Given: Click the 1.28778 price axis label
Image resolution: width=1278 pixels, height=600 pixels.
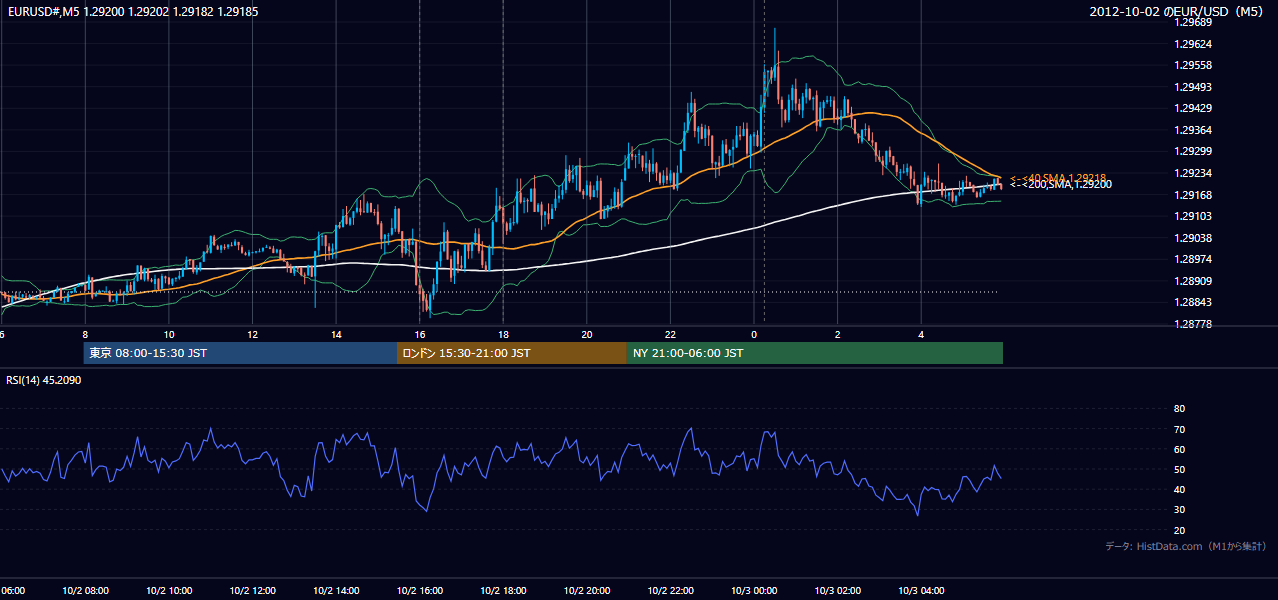Looking at the screenshot, I should pyautogui.click(x=1194, y=324).
